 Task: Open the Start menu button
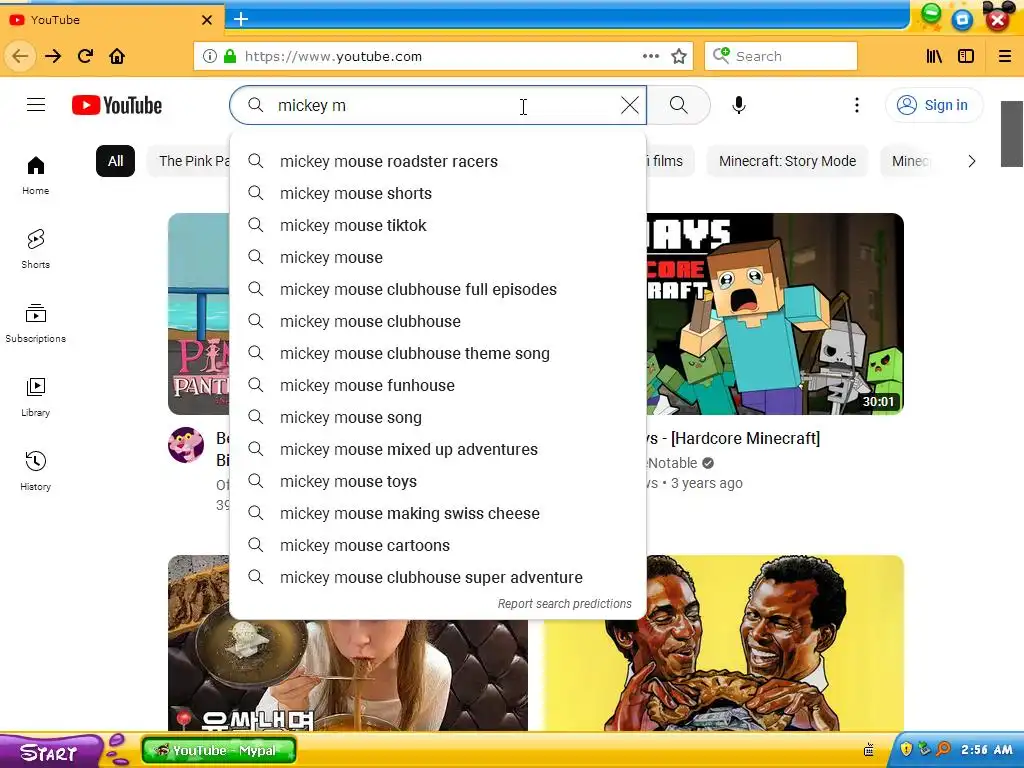tap(50, 752)
